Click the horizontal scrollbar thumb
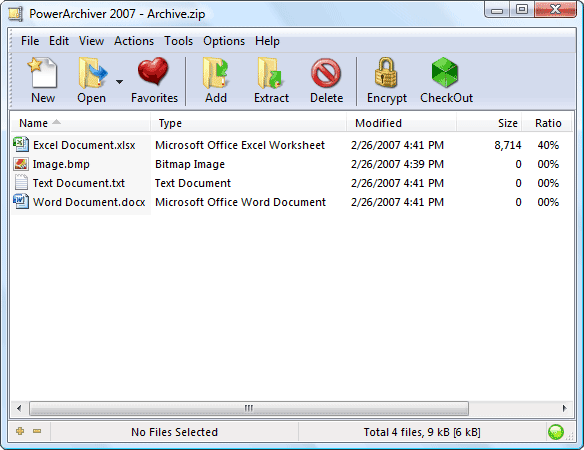Screen dimensions: 584x450 249,408
